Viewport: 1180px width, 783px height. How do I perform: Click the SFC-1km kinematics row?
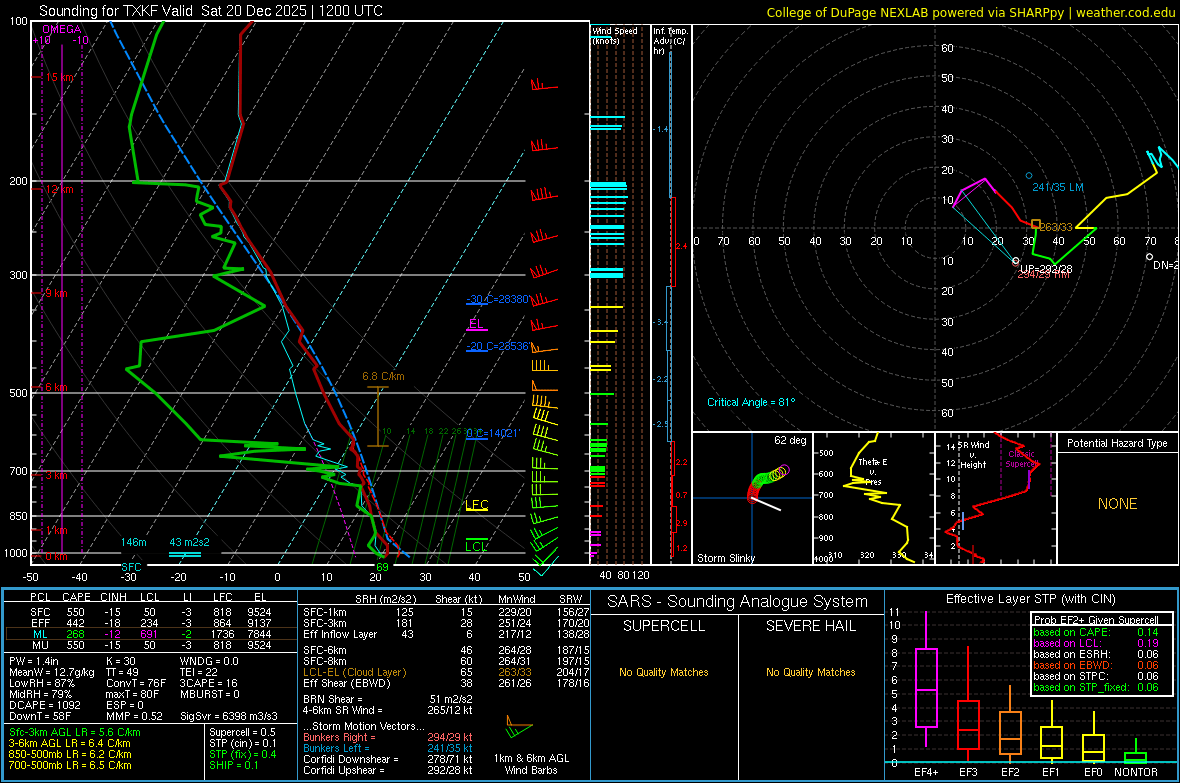(x=446, y=612)
